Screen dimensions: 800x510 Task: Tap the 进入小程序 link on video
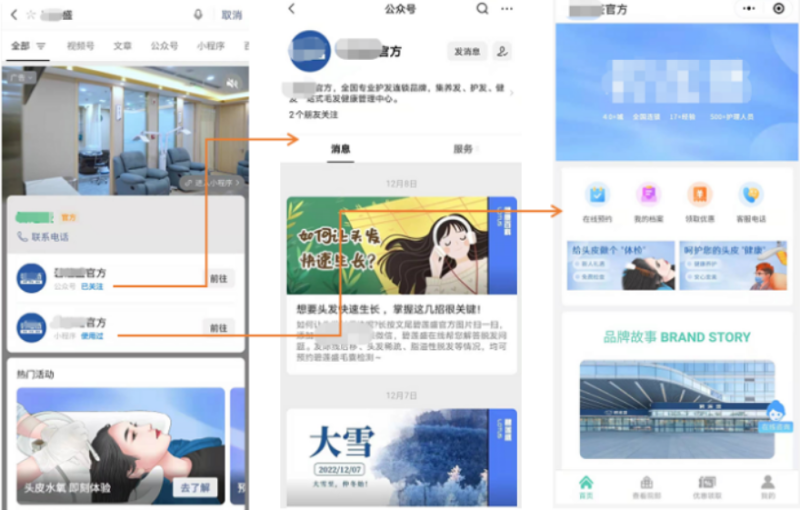pos(211,183)
